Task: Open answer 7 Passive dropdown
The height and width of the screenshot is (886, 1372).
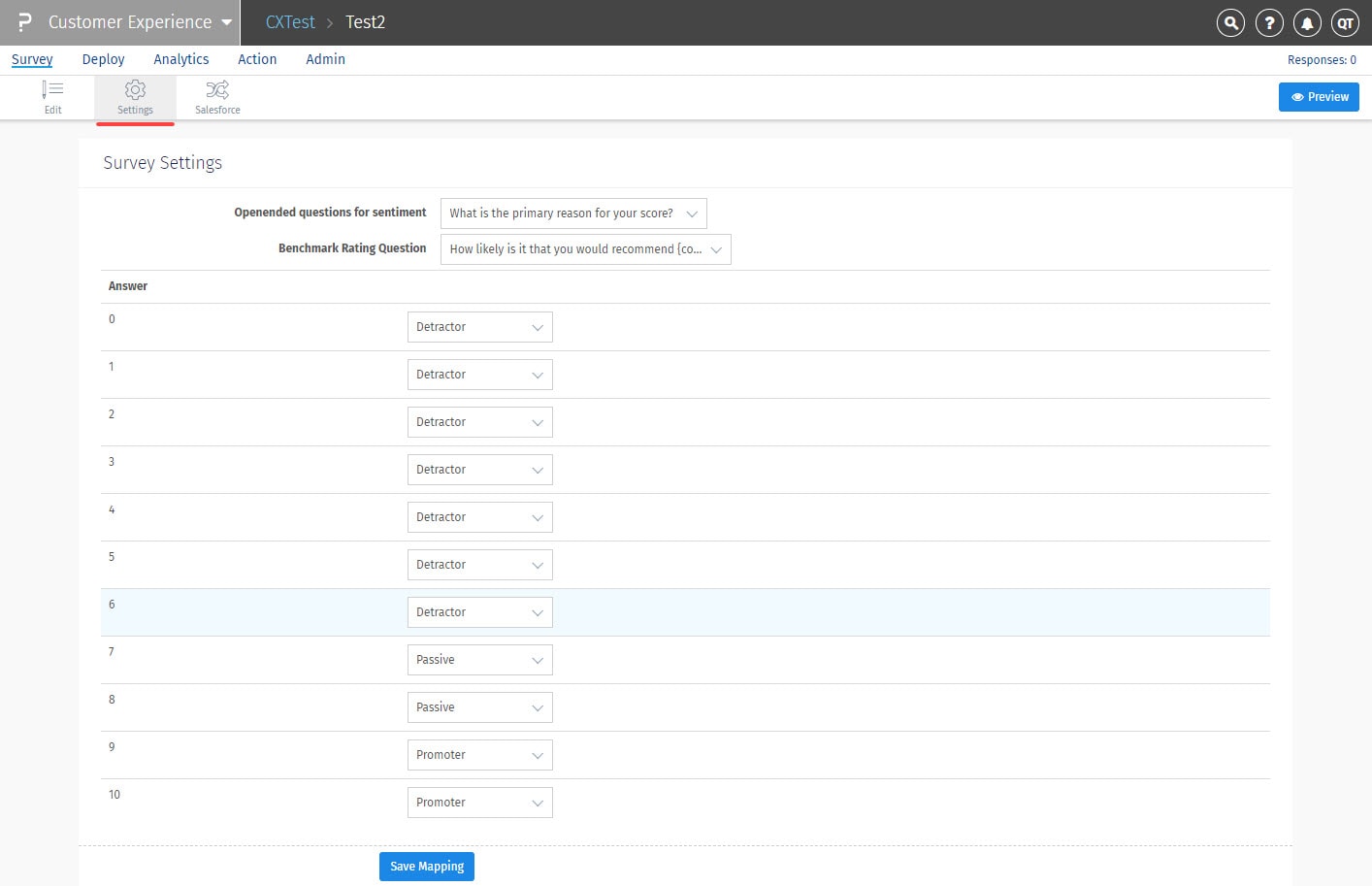Action: pyautogui.click(x=479, y=660)
